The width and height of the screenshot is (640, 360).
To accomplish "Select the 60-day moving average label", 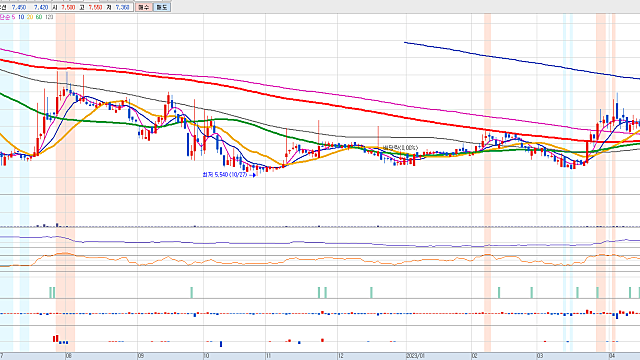I will pyautogui.click(x=39, y=17).
